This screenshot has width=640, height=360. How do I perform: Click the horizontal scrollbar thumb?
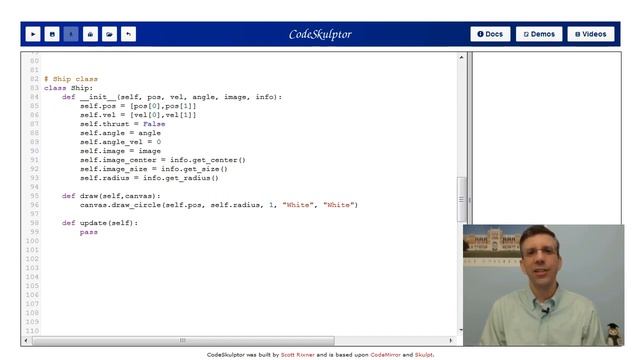point(183,340)
